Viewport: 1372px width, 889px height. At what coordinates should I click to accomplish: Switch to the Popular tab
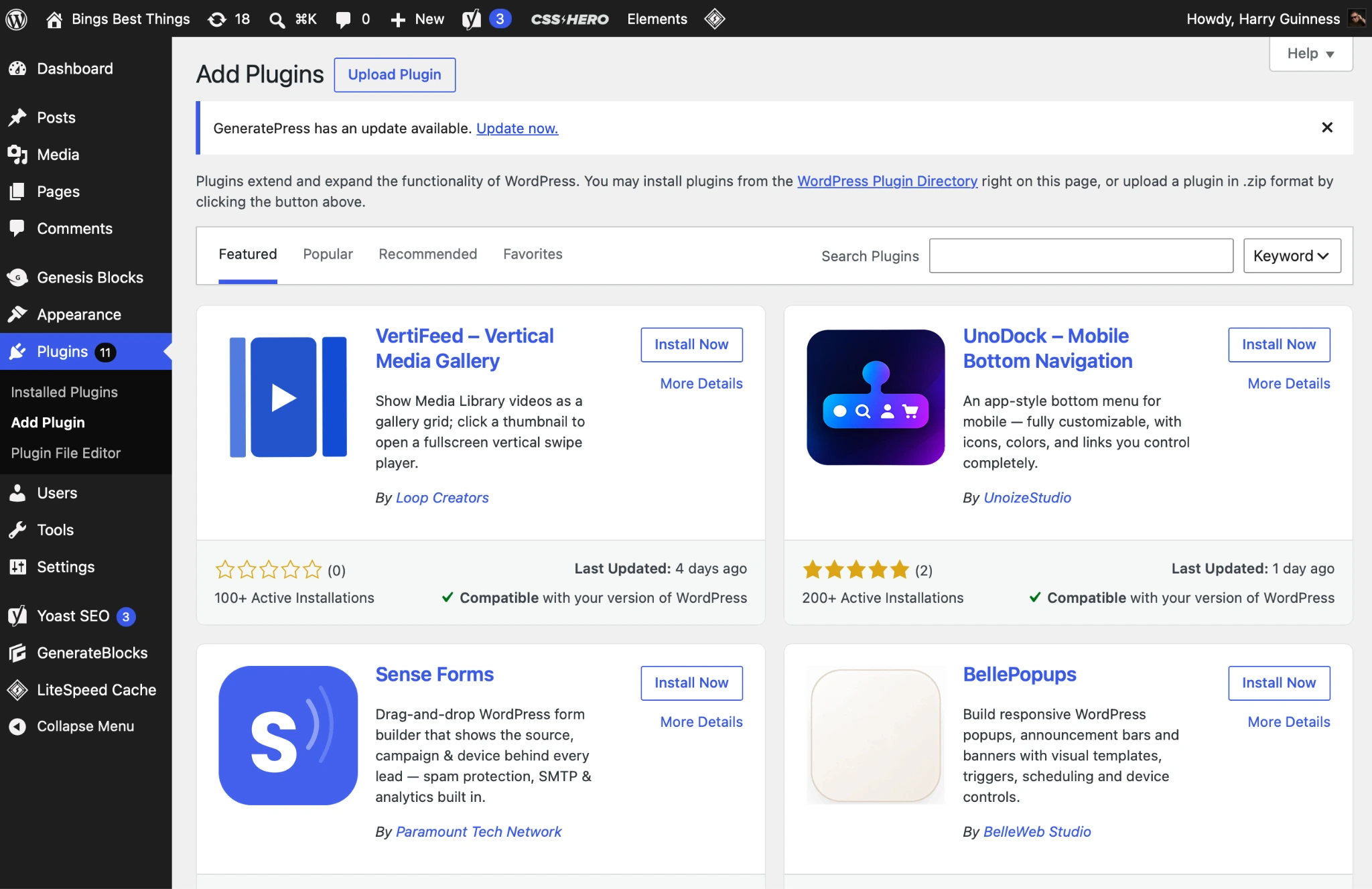pos(328,255)
